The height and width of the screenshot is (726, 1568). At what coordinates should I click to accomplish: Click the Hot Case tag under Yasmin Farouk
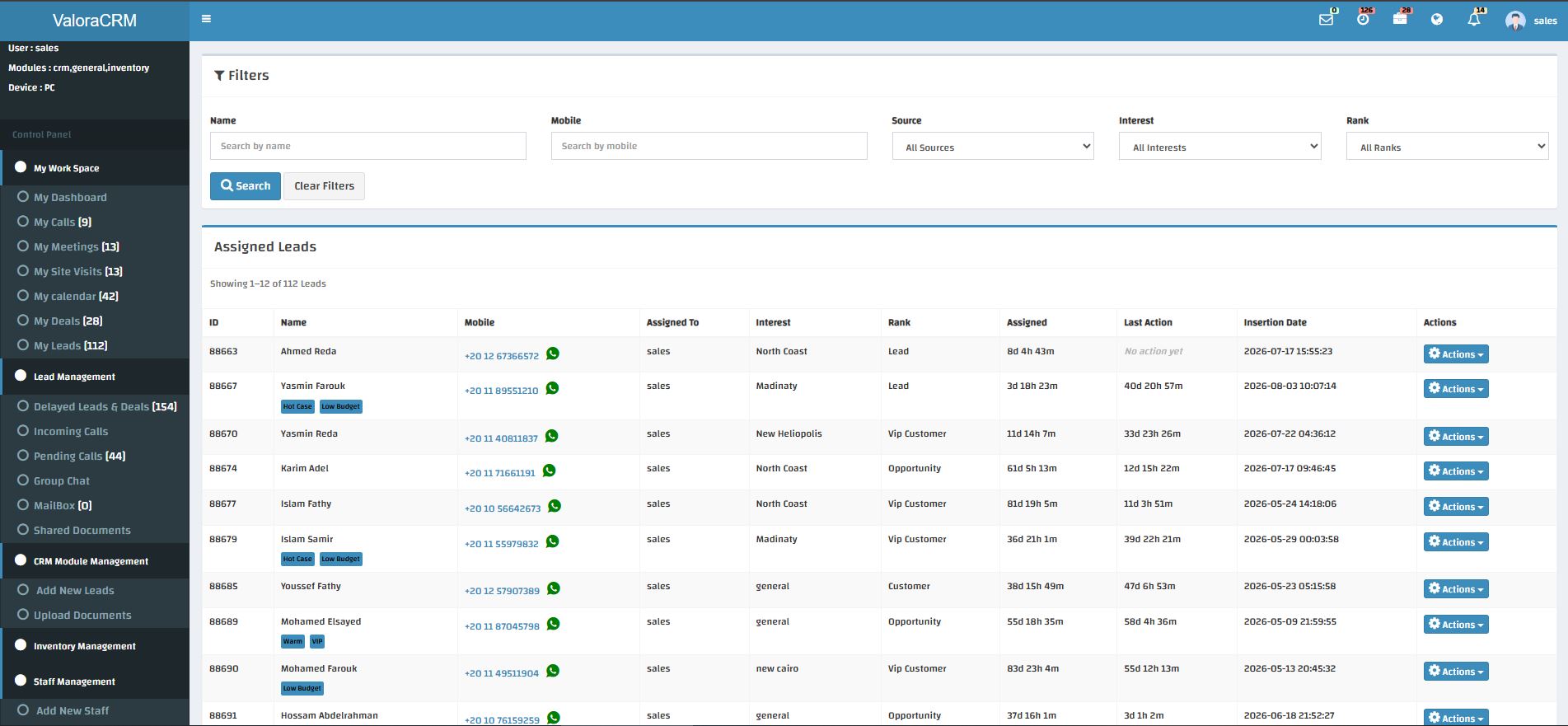[x=297, y=406]
